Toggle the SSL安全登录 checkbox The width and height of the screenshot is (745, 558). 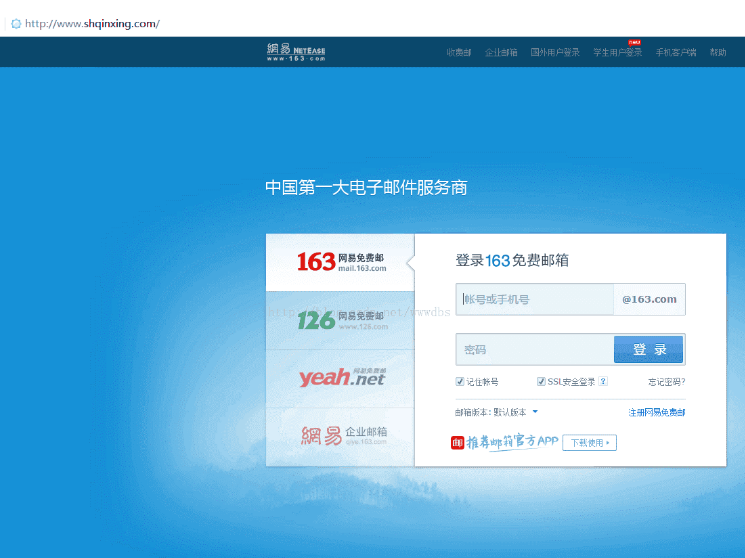541,381
